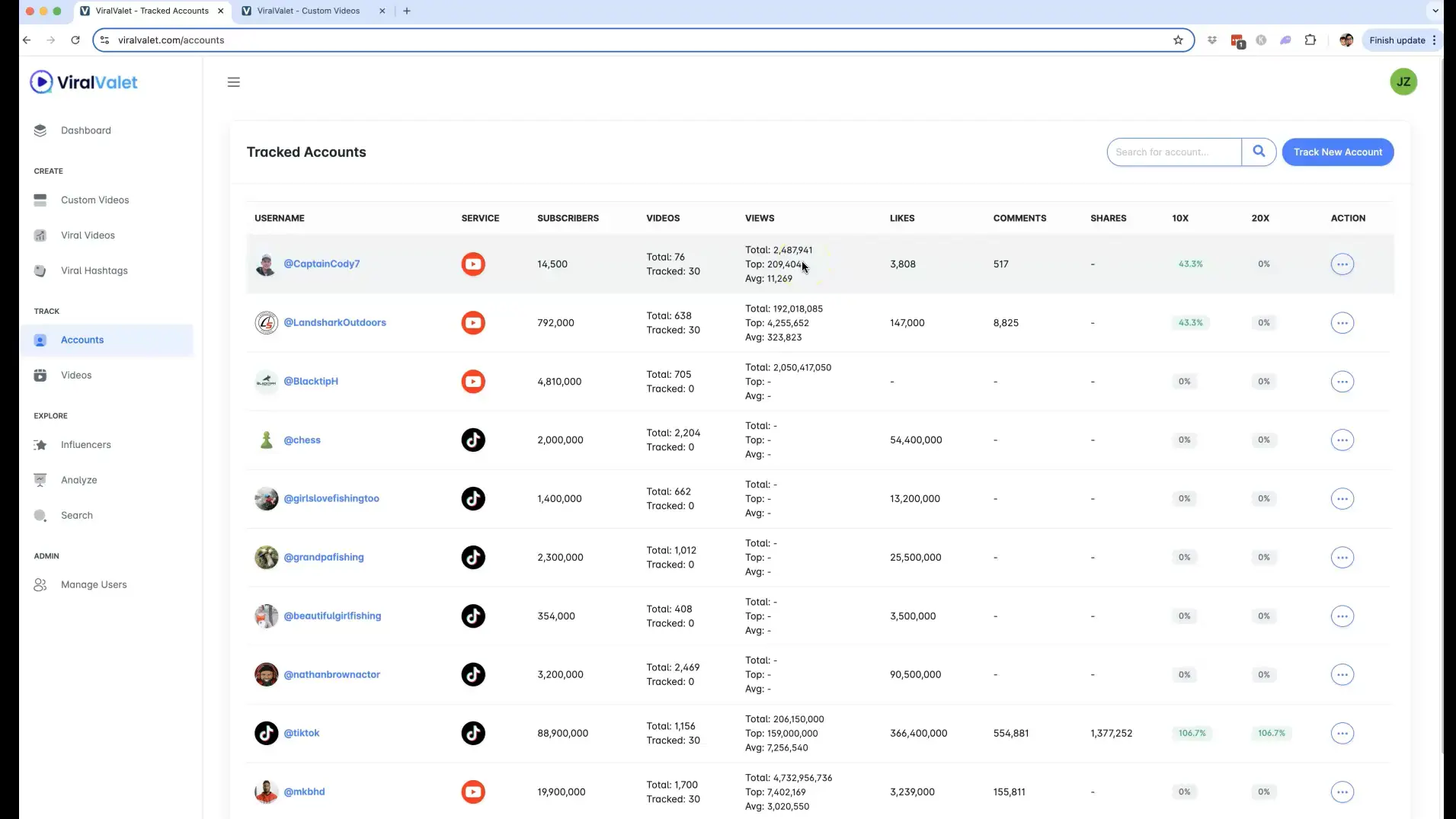Viewport: 1456px width, 819px height.
Task: Switch to Custom Videos browser tab
Action: [x=308, y=11]
